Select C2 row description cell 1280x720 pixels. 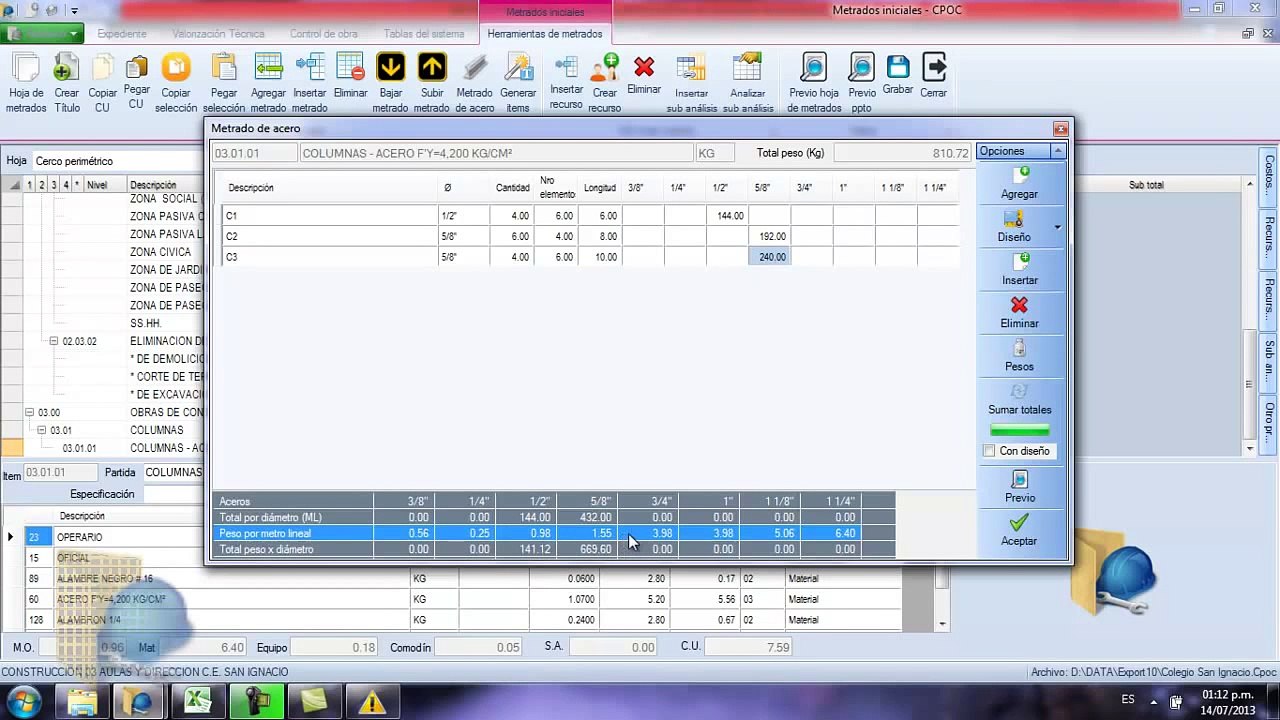(329, 236)
